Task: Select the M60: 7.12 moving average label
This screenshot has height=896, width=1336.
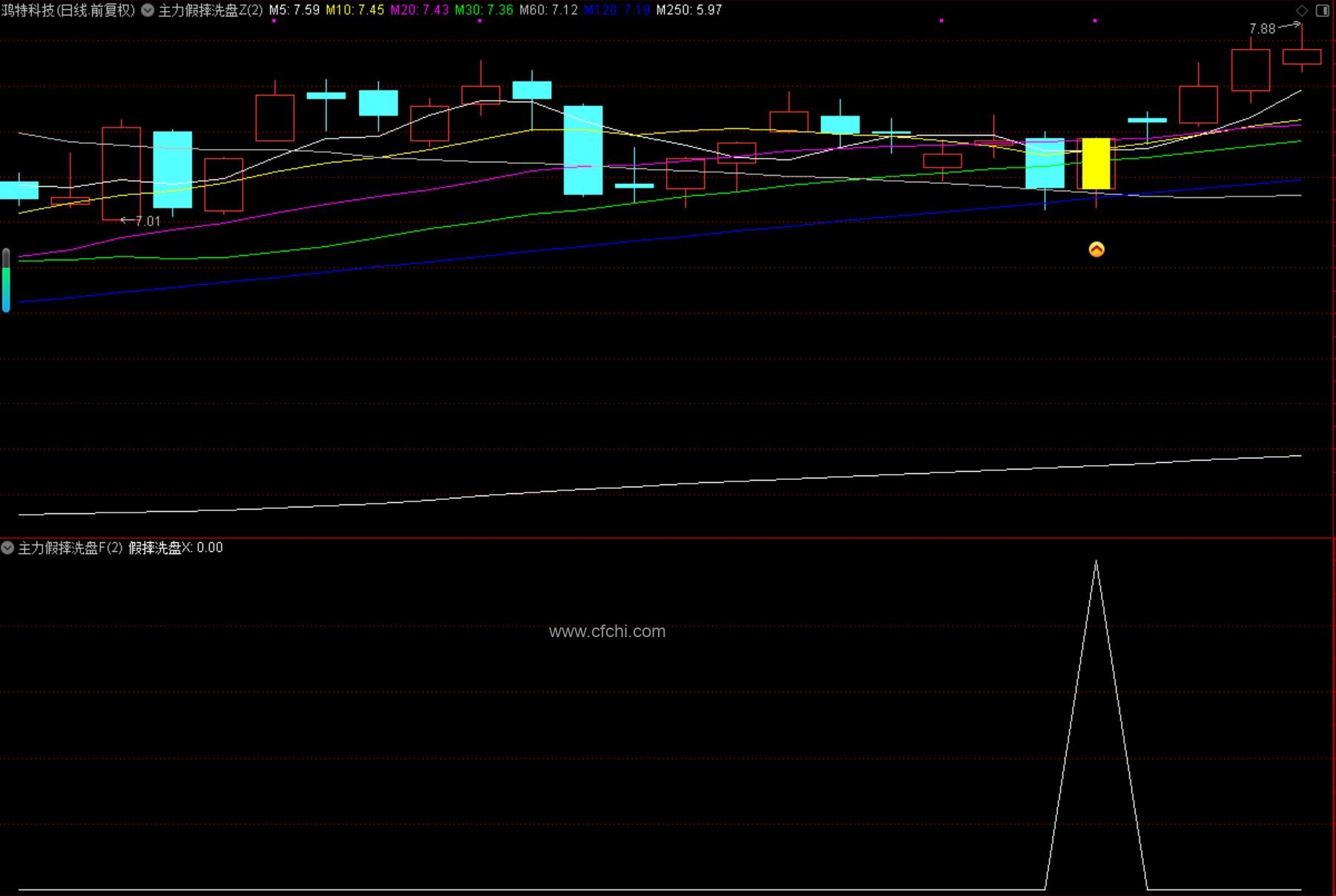Action: 548,10
